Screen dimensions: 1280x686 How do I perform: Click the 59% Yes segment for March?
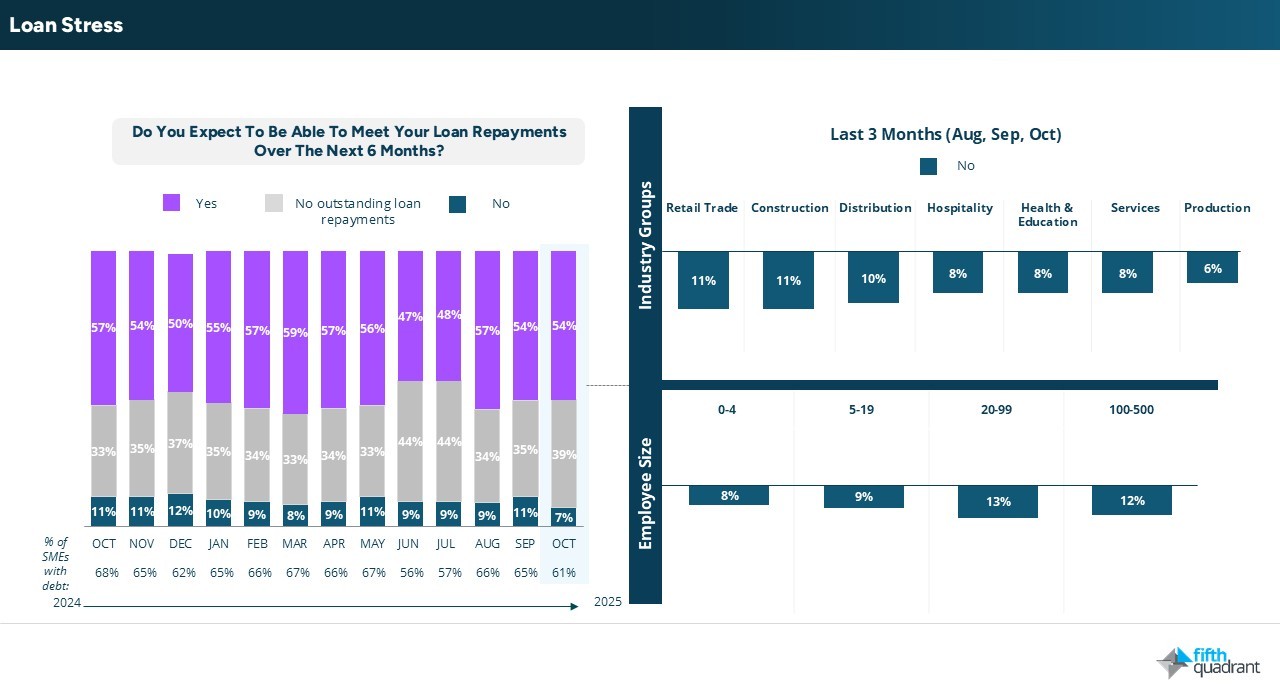pyautogui.click(x=295, y=332)
